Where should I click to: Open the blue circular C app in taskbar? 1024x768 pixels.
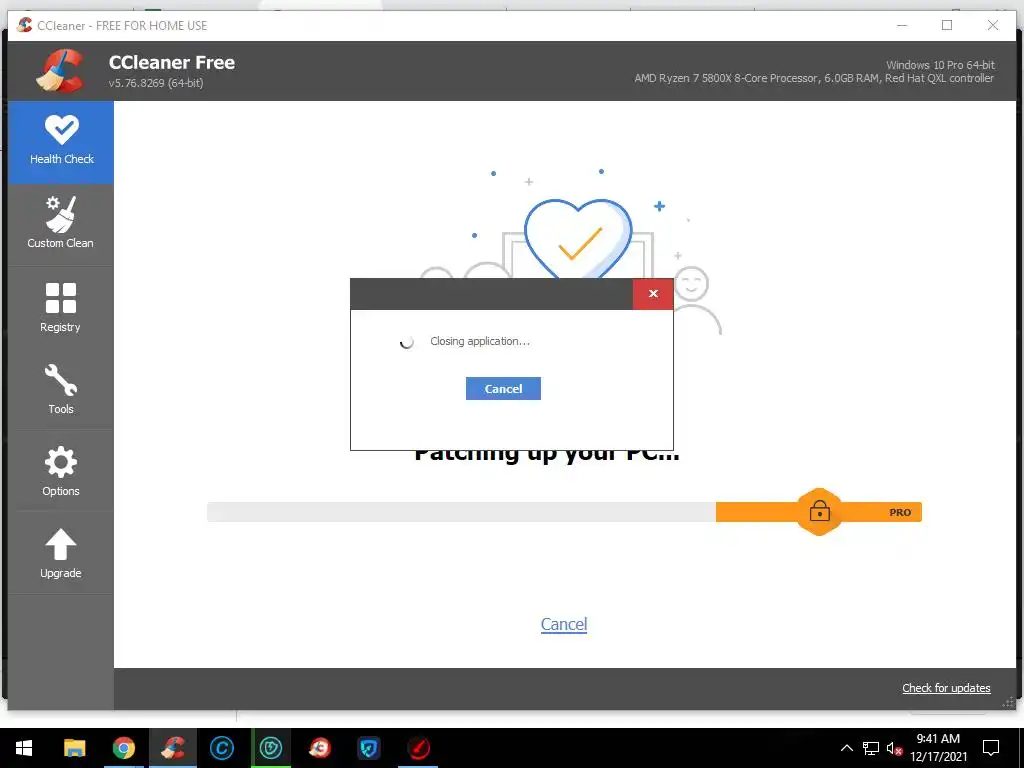tap(221, 748)
